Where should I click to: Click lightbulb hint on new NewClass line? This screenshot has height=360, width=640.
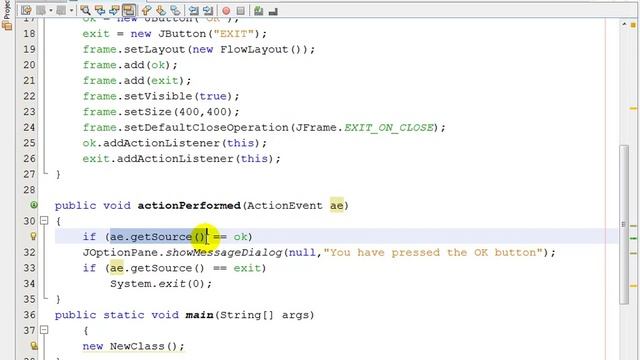pos(34,346)
